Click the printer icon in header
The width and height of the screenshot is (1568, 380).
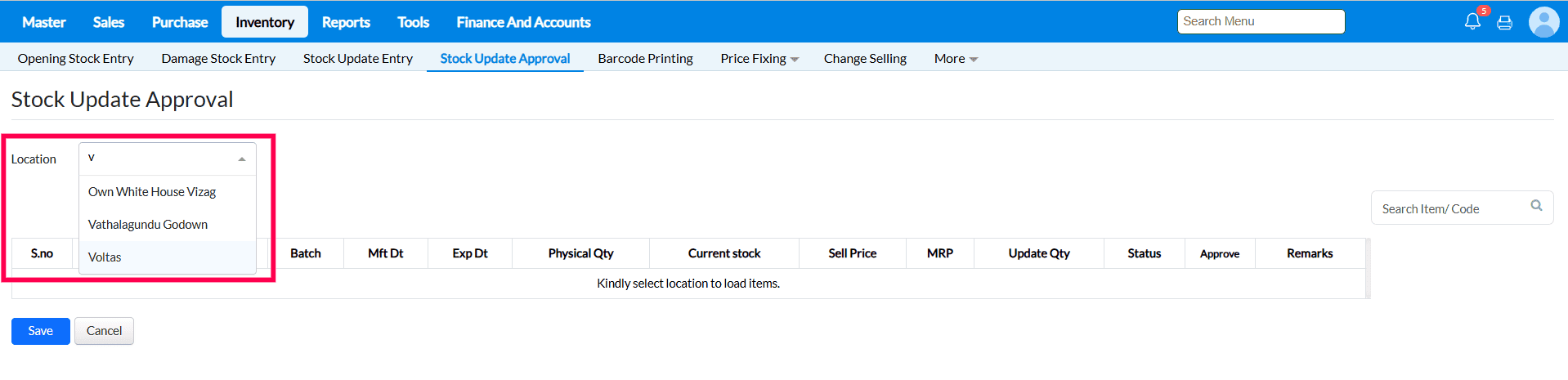point(1504,23)
